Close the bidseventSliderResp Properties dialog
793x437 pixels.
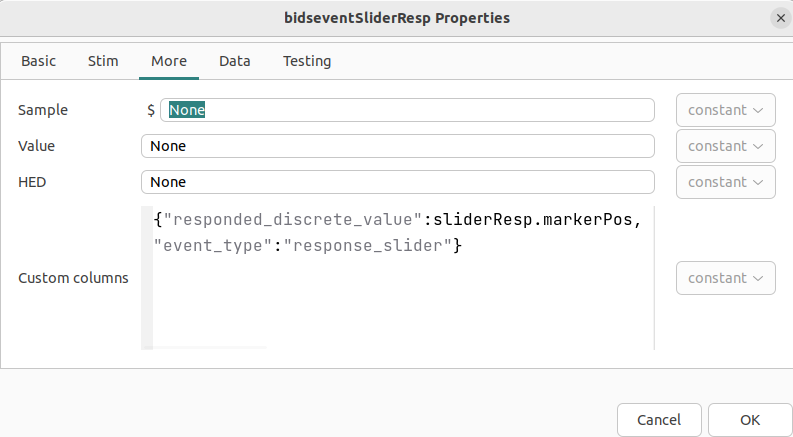coord(780,18)
